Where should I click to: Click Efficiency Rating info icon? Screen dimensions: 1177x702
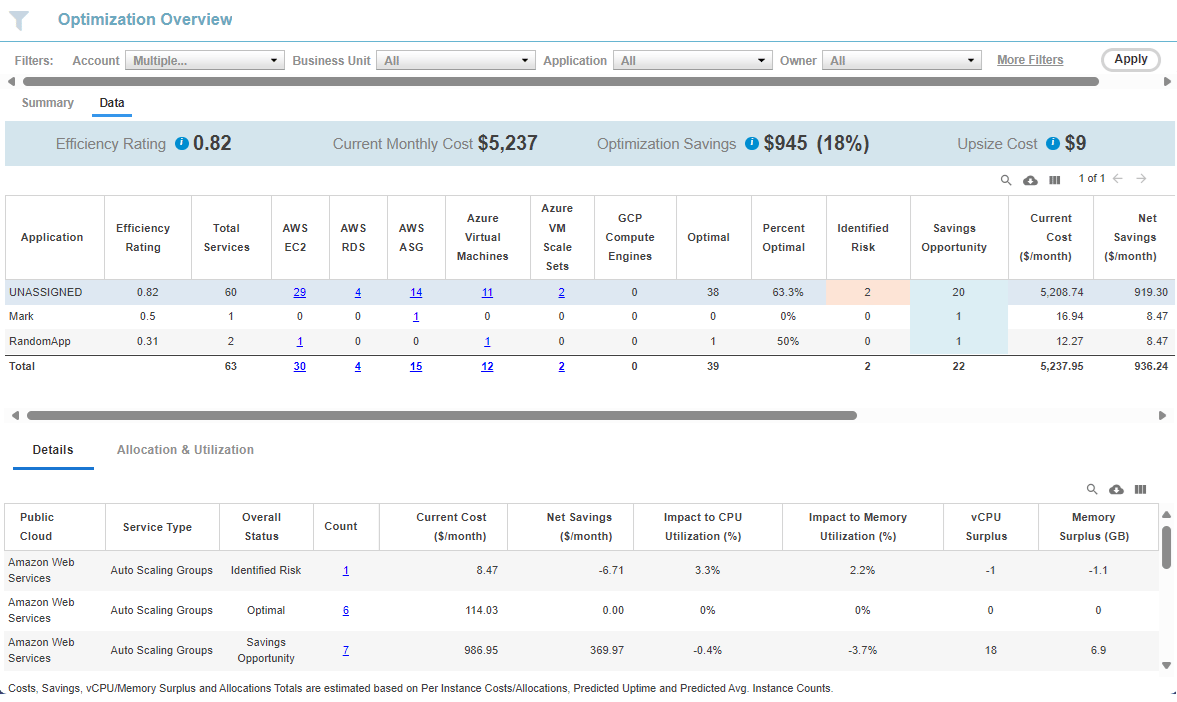(x=182, y=143)
